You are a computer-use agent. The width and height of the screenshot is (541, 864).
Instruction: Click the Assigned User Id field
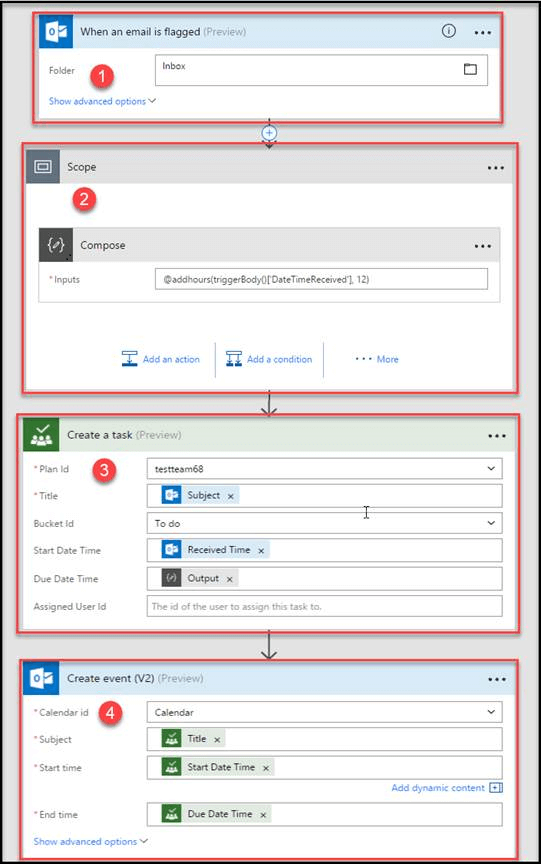(x=324, y=606)
